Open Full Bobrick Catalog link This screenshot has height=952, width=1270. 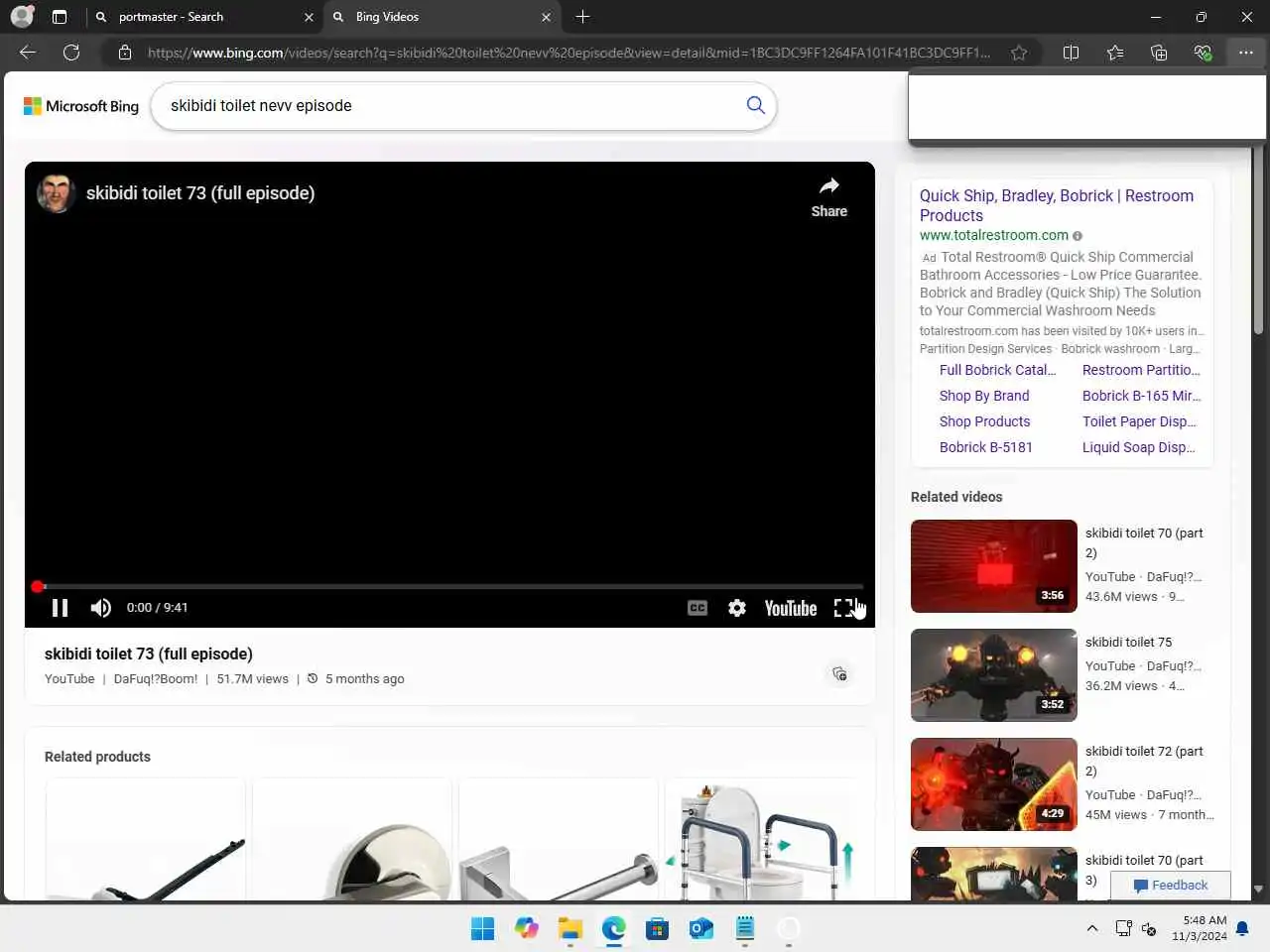pyautogui.click(x=997, y=370)
